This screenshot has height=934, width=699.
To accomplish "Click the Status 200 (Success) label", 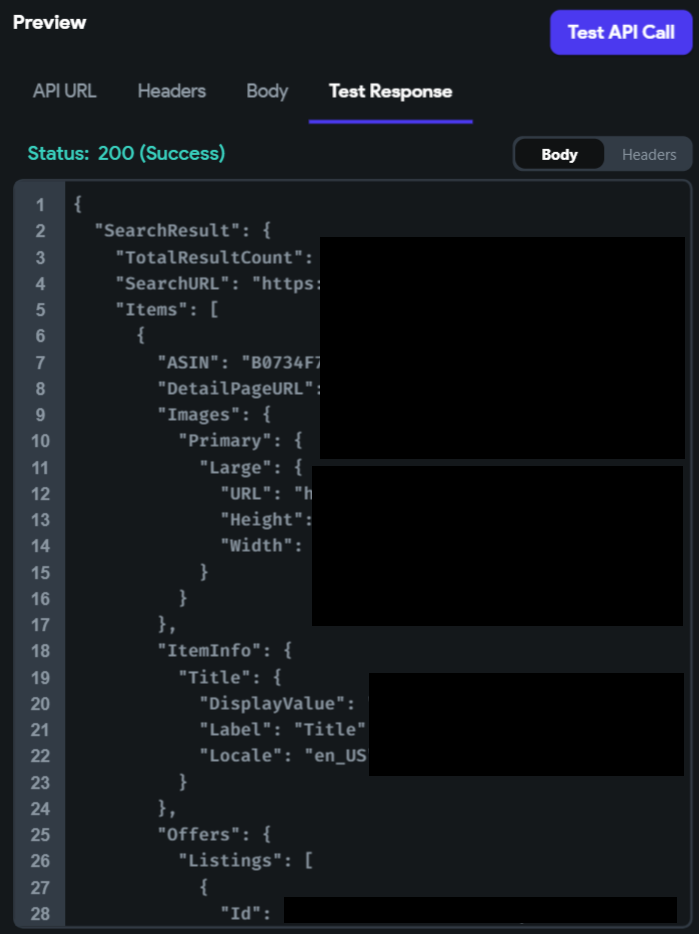I will tap(126, 154).
